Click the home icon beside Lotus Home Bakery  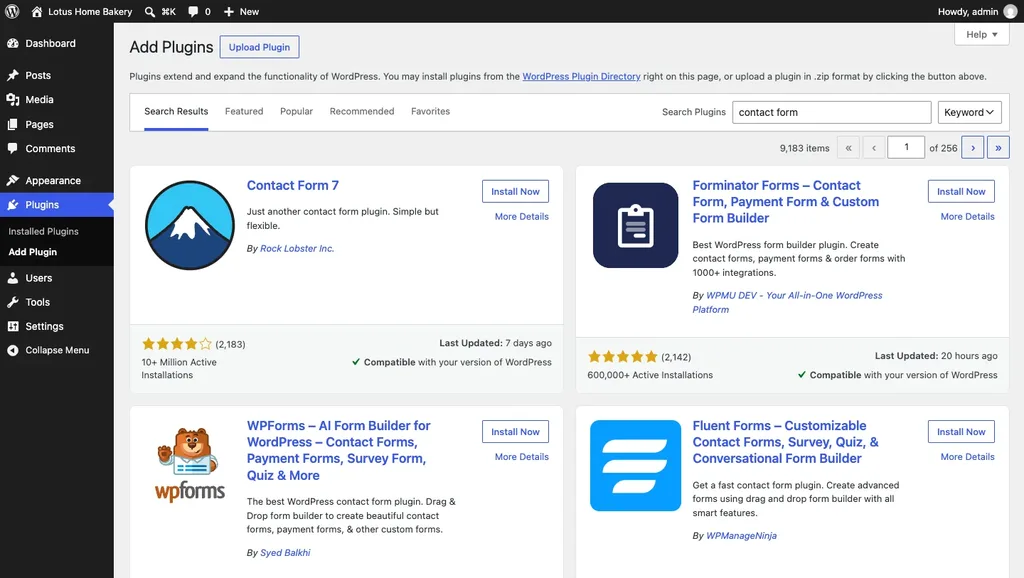coord(37,11)
